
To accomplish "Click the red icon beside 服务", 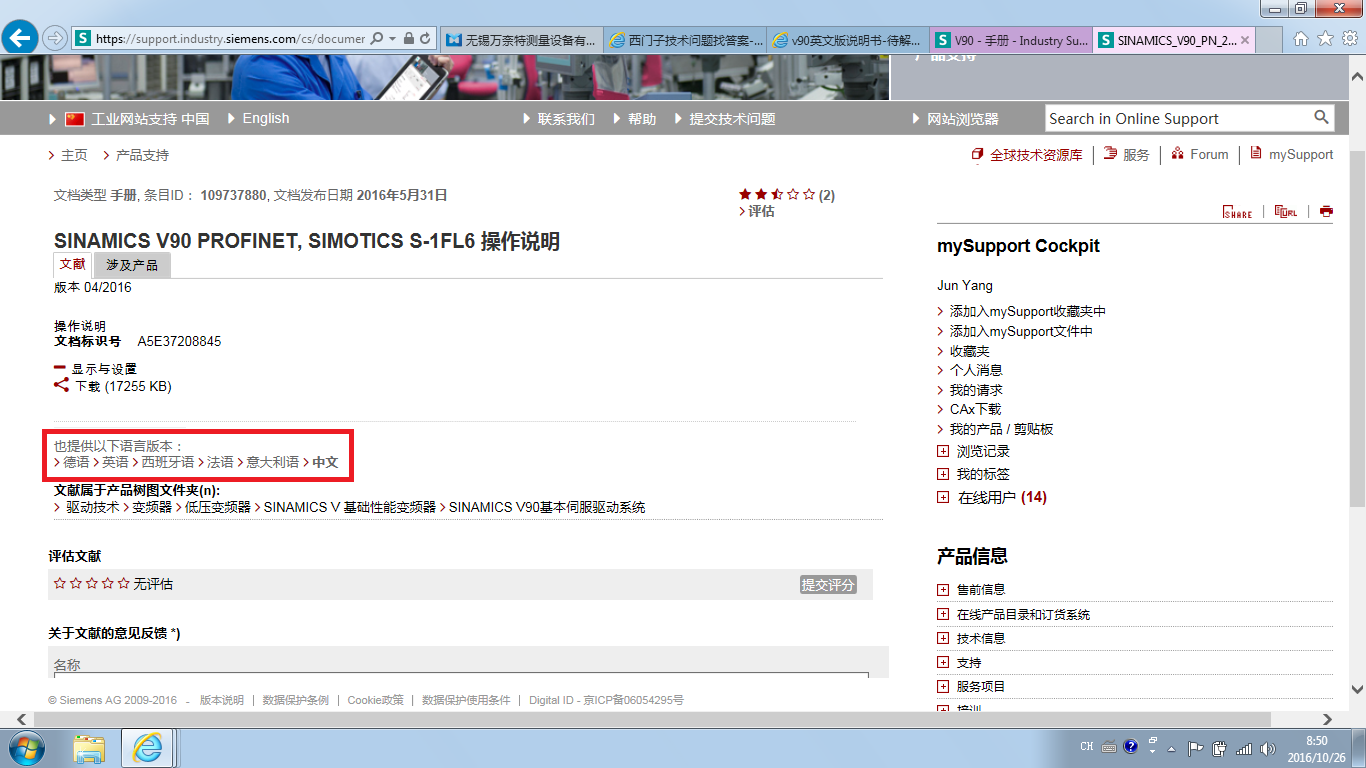I will pyautogui.click(x=1110, y=154).
